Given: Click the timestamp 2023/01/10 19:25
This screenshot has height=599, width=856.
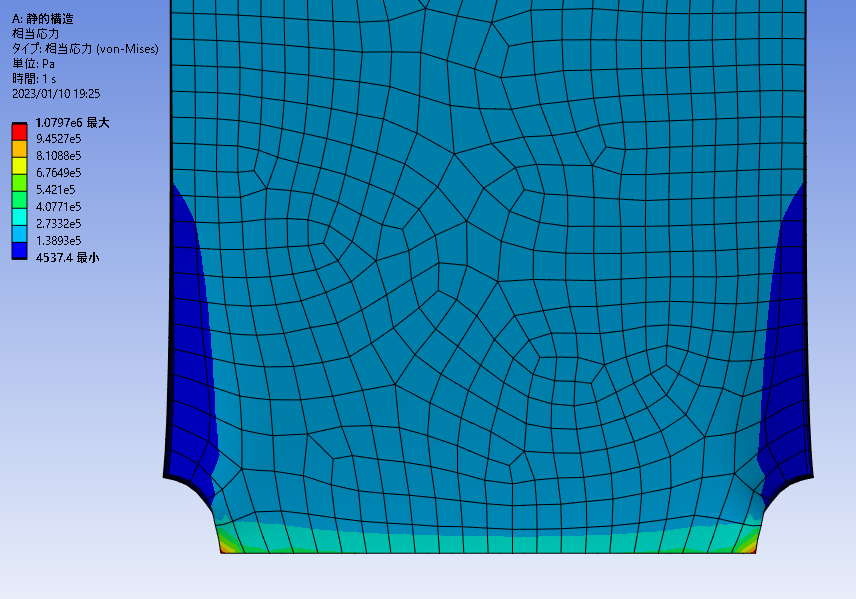Looking at the screenshot, I should click(x=56, y=93).
